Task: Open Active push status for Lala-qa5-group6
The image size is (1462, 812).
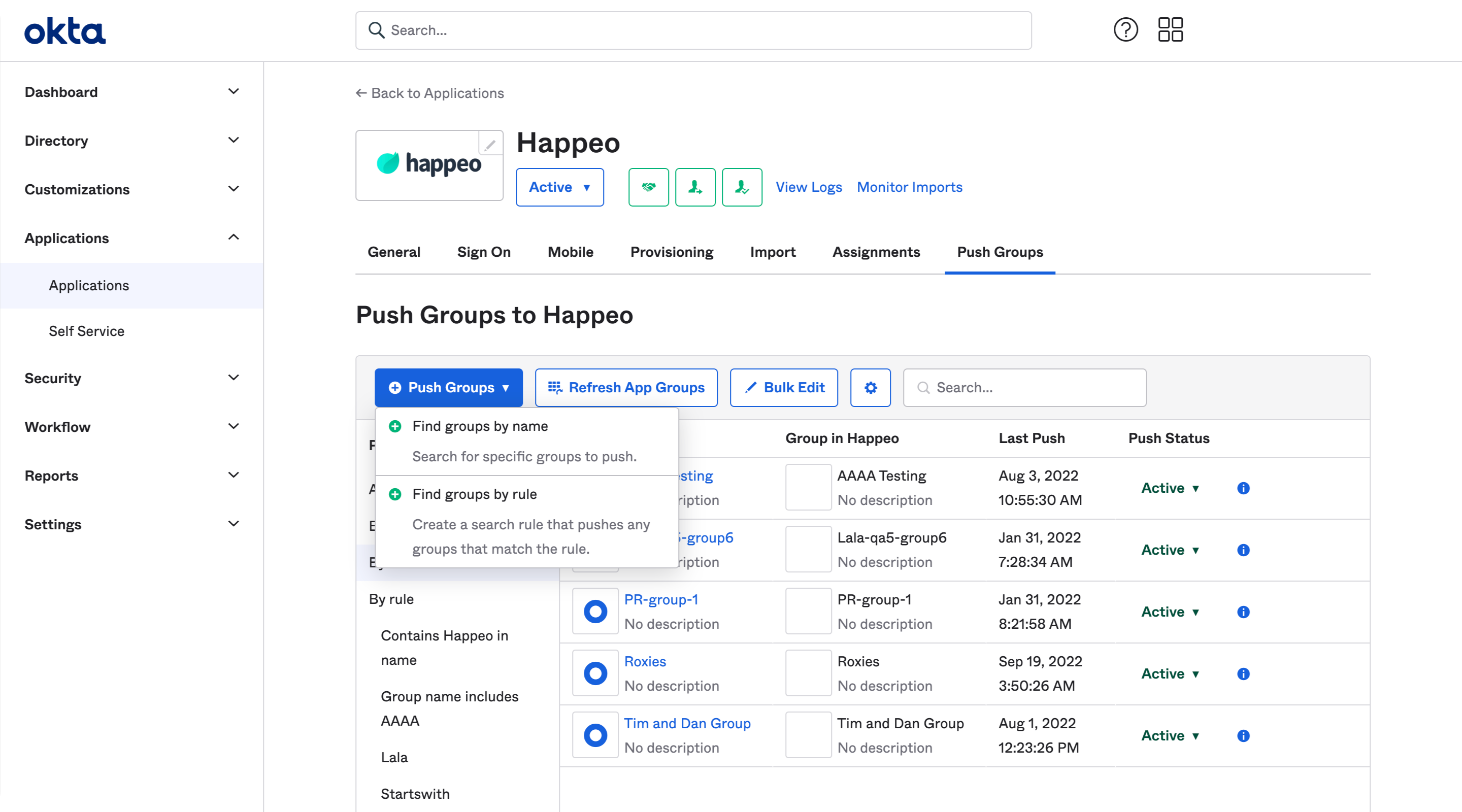Action: (x=1170, y=550)
